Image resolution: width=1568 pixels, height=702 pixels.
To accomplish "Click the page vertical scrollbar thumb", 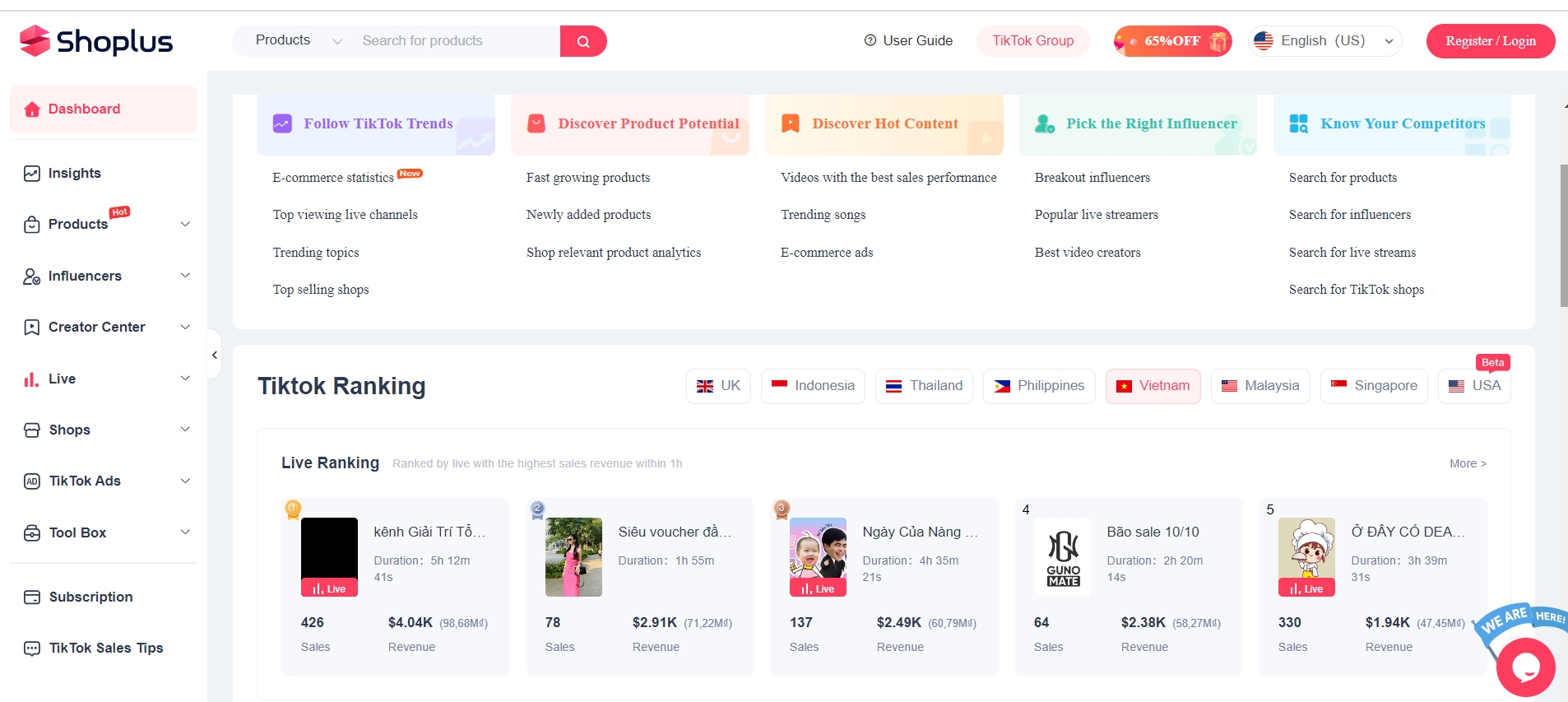I will click(x=1564, y=235).
